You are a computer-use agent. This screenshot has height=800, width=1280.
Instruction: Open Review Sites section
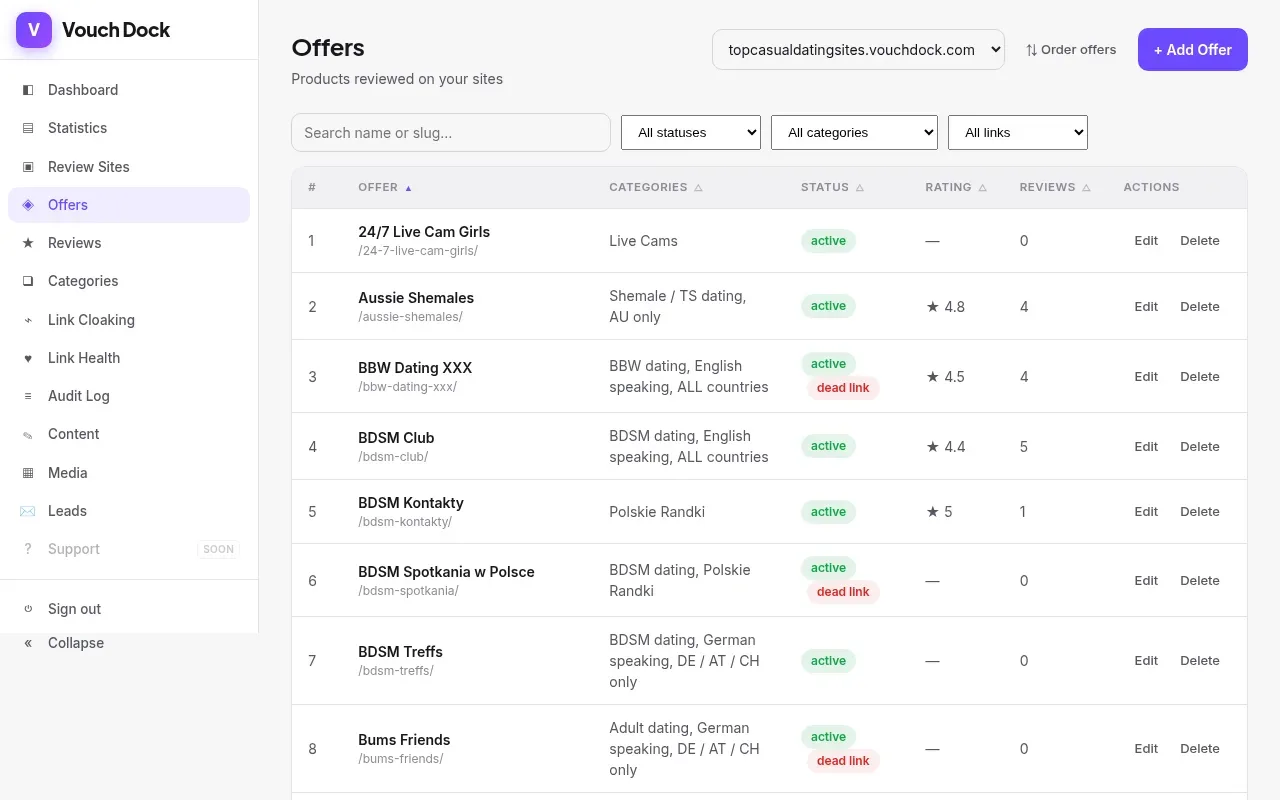click(x=129, y=167)
